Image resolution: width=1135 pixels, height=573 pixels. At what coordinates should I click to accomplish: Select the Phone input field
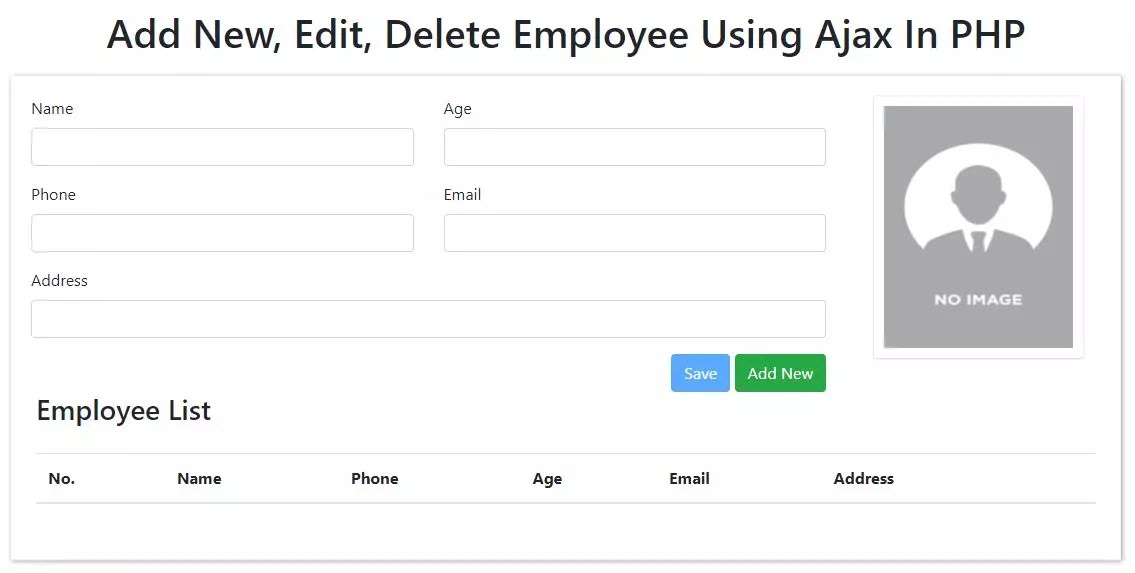222,233
